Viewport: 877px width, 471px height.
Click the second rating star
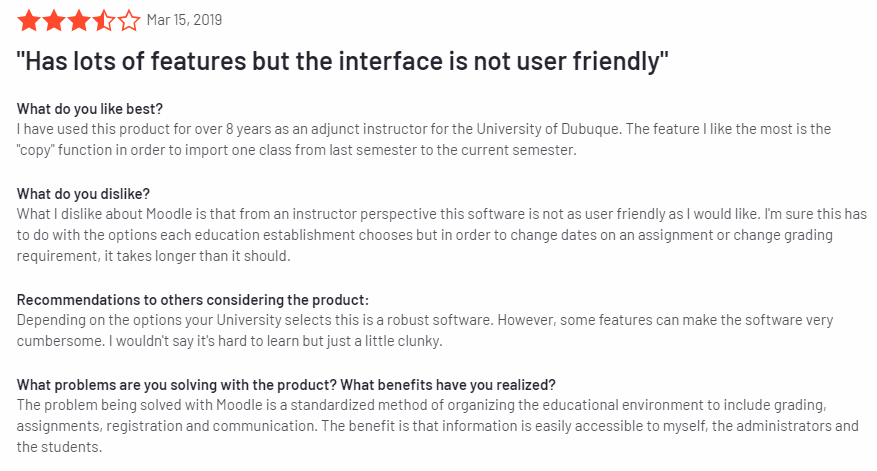tap(54, 21)
